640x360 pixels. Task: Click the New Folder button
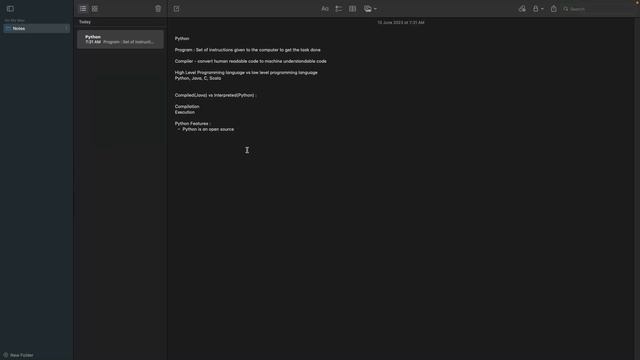(x=18, y=355)
